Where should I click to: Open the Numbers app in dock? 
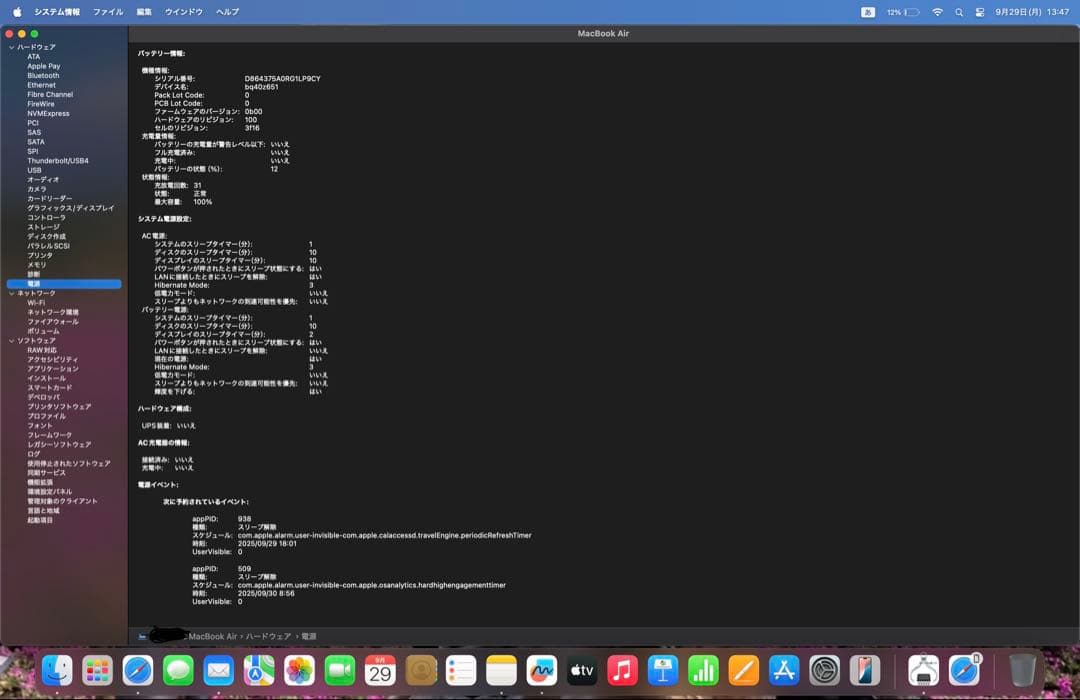pyautogui.click(x=704, y=669)
